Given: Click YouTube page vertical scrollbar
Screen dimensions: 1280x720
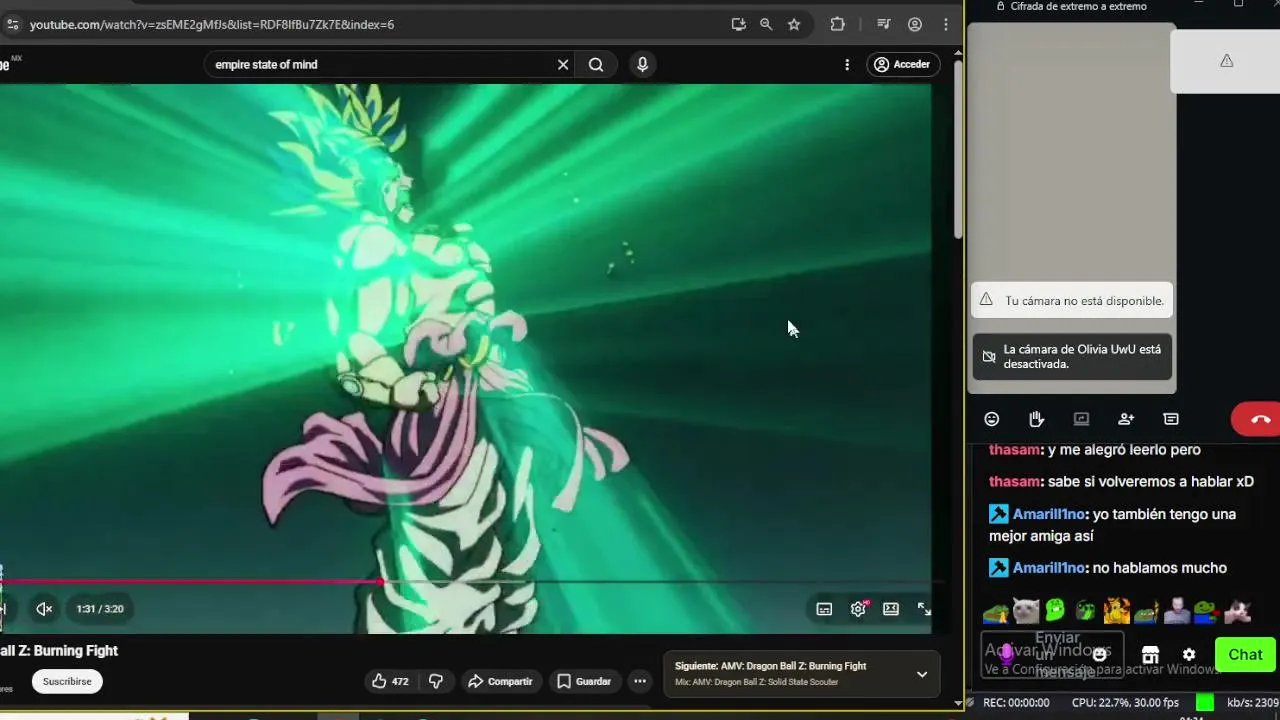Looking at the screenshot, I should [958, 150].
